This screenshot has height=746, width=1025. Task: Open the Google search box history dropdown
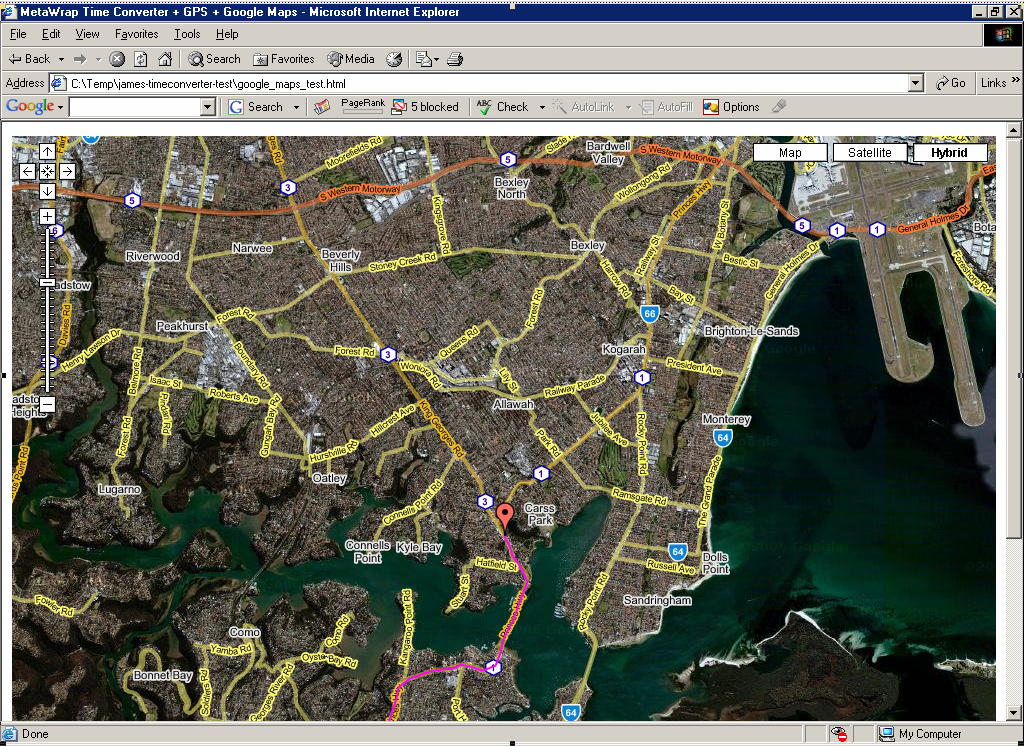pyautogui.click(x=208, y=107)
